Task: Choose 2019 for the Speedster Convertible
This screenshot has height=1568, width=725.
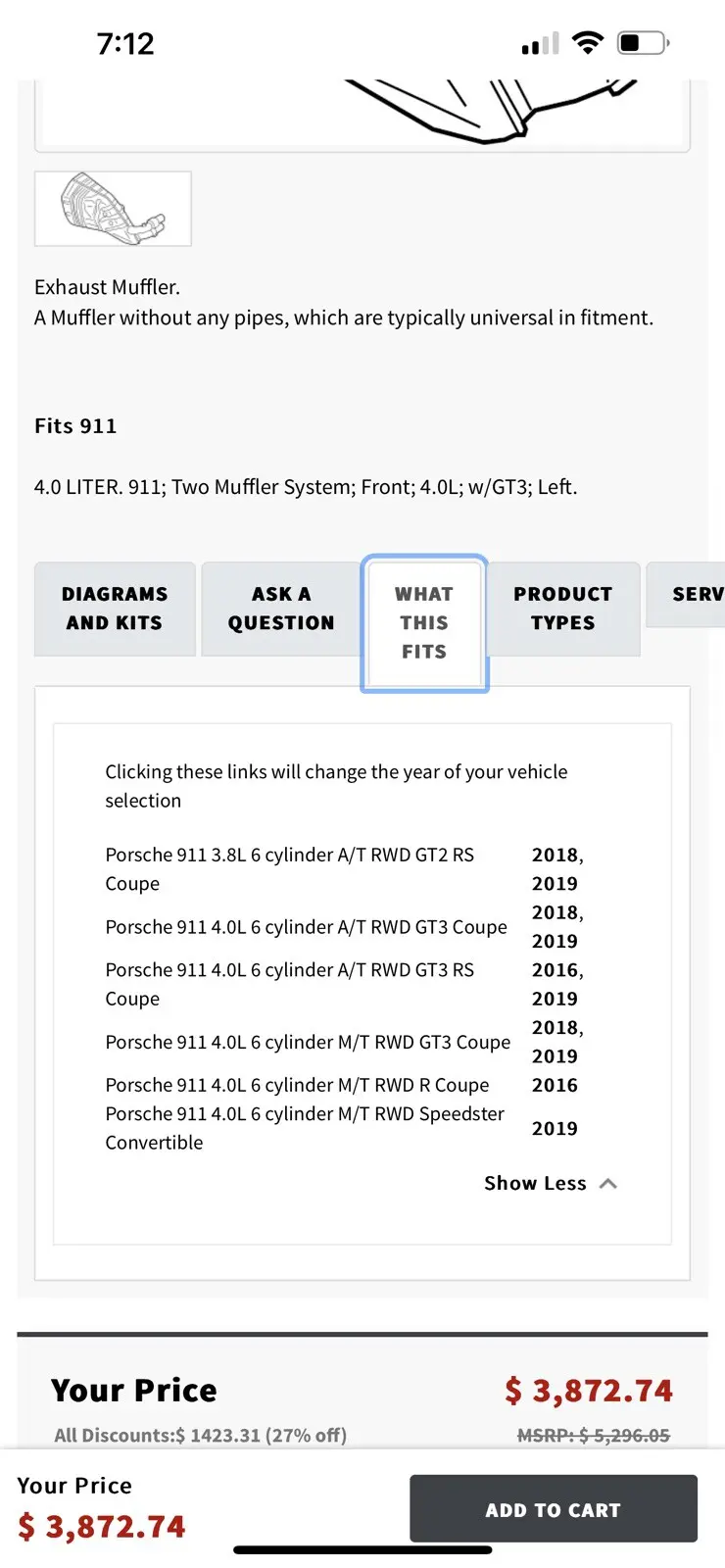Action: click(x=555, y=1128)
